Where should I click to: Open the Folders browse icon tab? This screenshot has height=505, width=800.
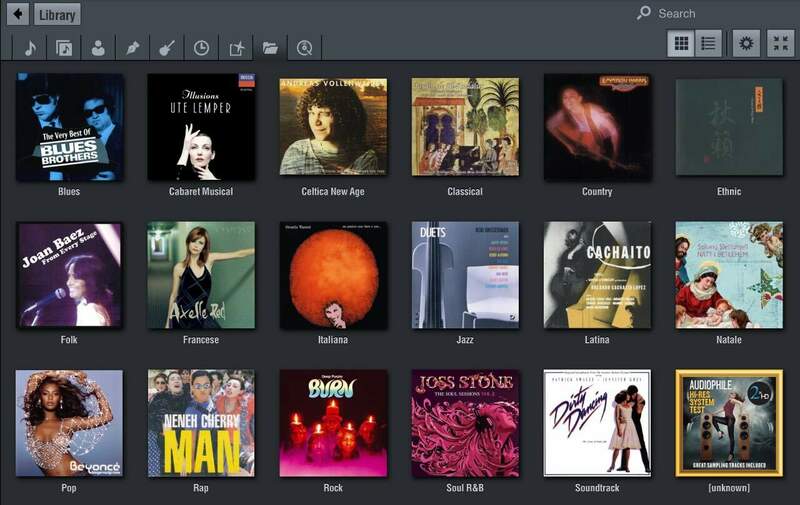270,47
